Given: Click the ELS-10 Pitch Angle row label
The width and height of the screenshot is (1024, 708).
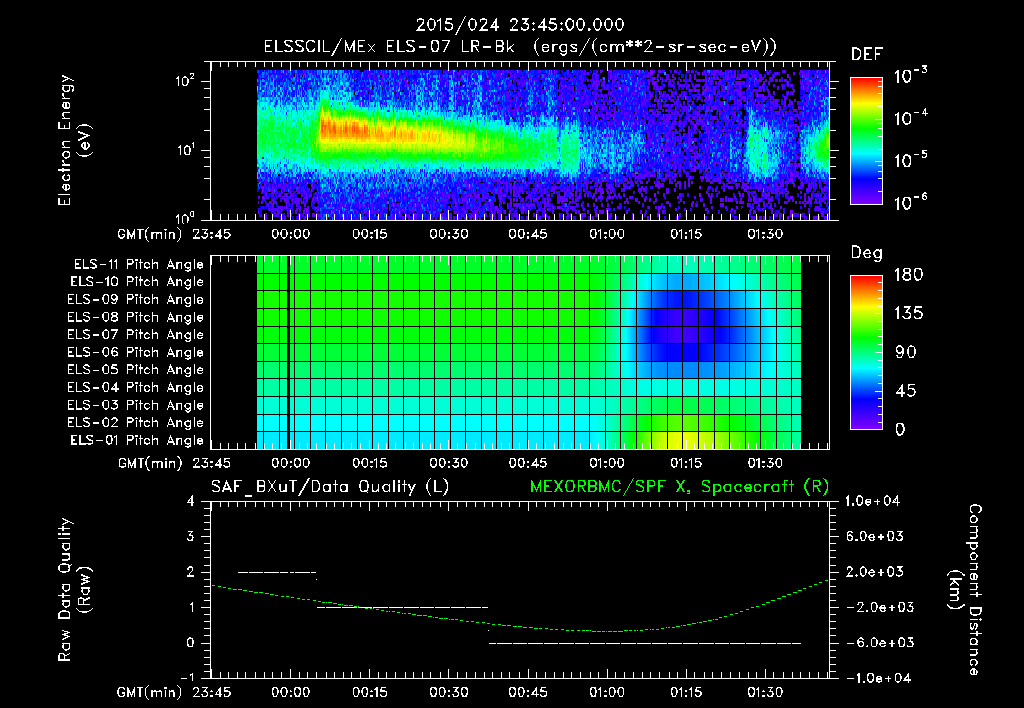Looking at the screenshot, I should pyautogui.click(x=136, y=282).
